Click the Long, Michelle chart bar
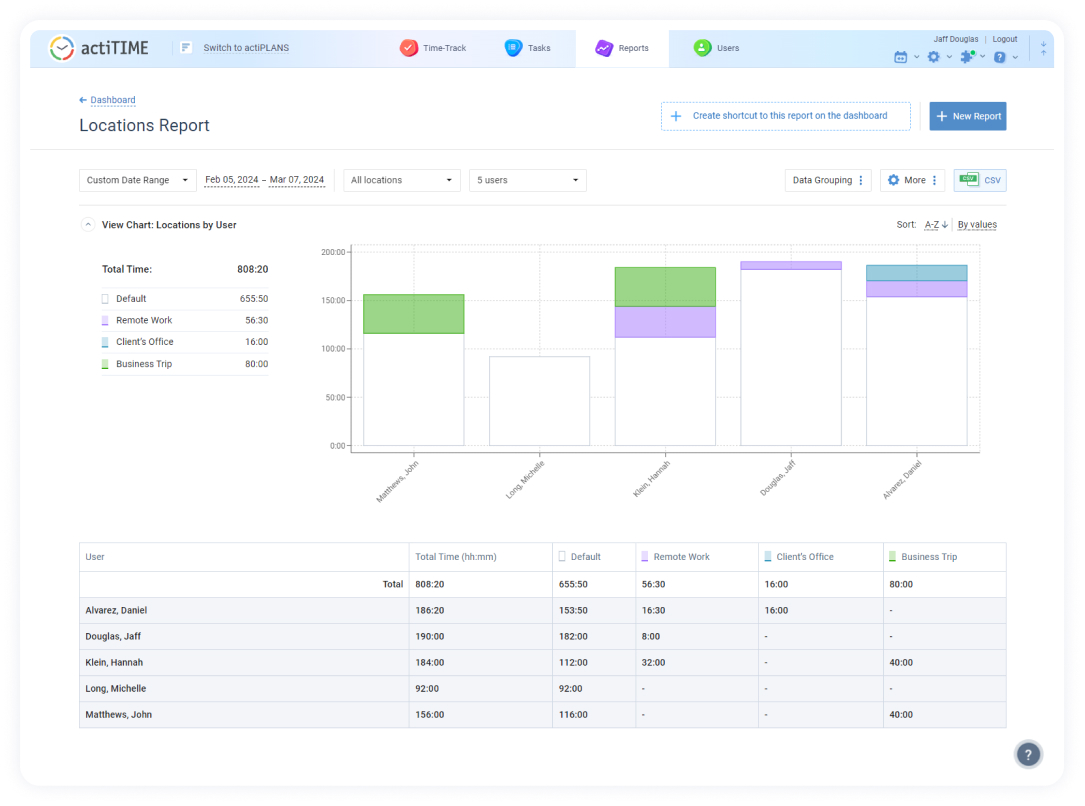Viewport: 1085px width, 806px height. click(540, 401)
